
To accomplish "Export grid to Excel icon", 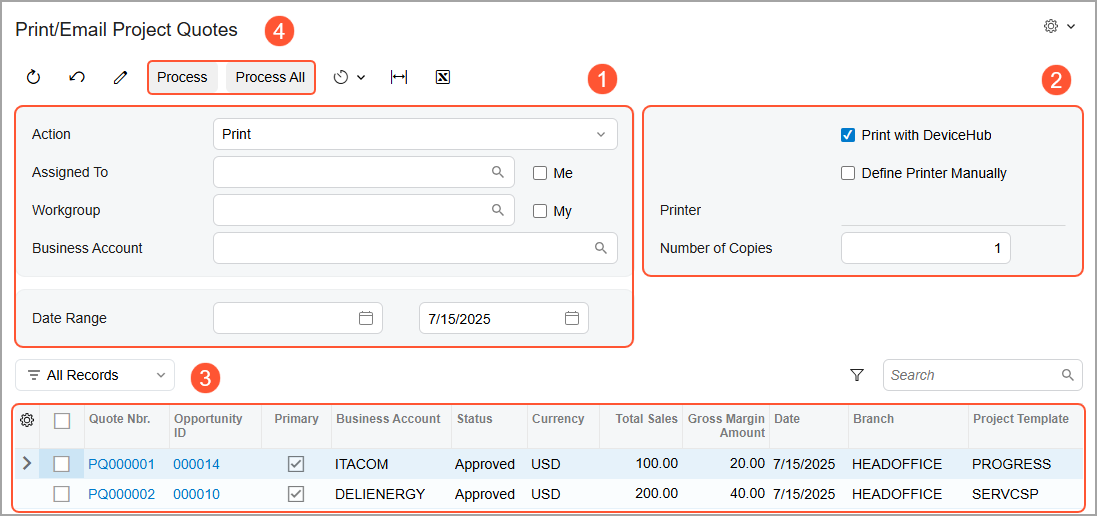I will click(443, 77).
